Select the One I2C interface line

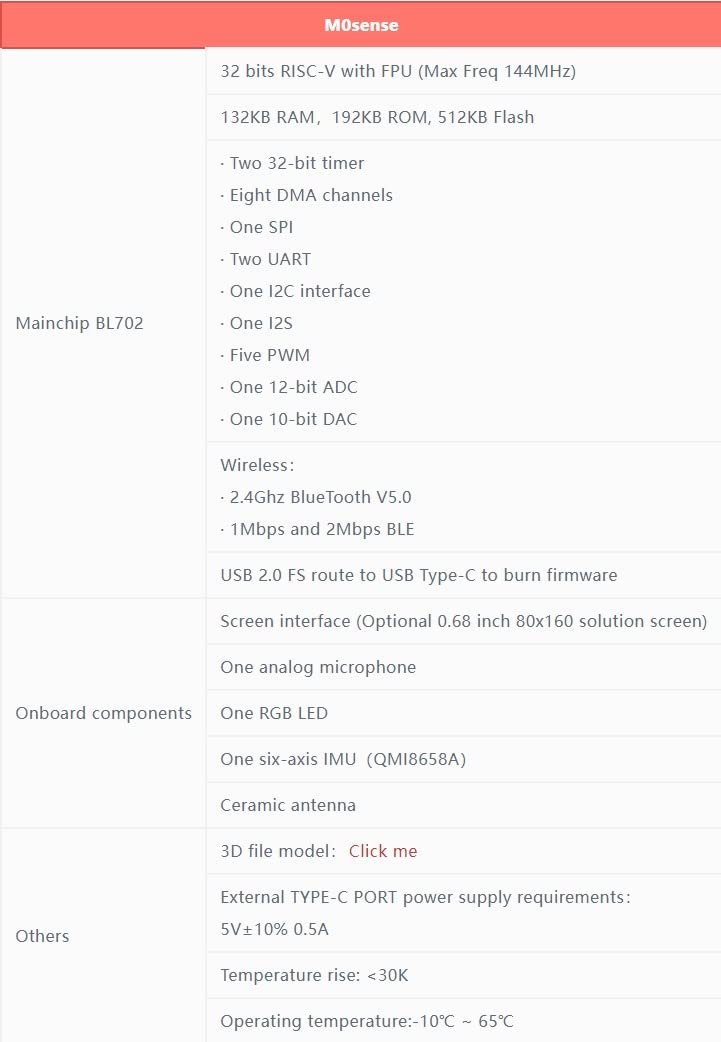(295, 291)
